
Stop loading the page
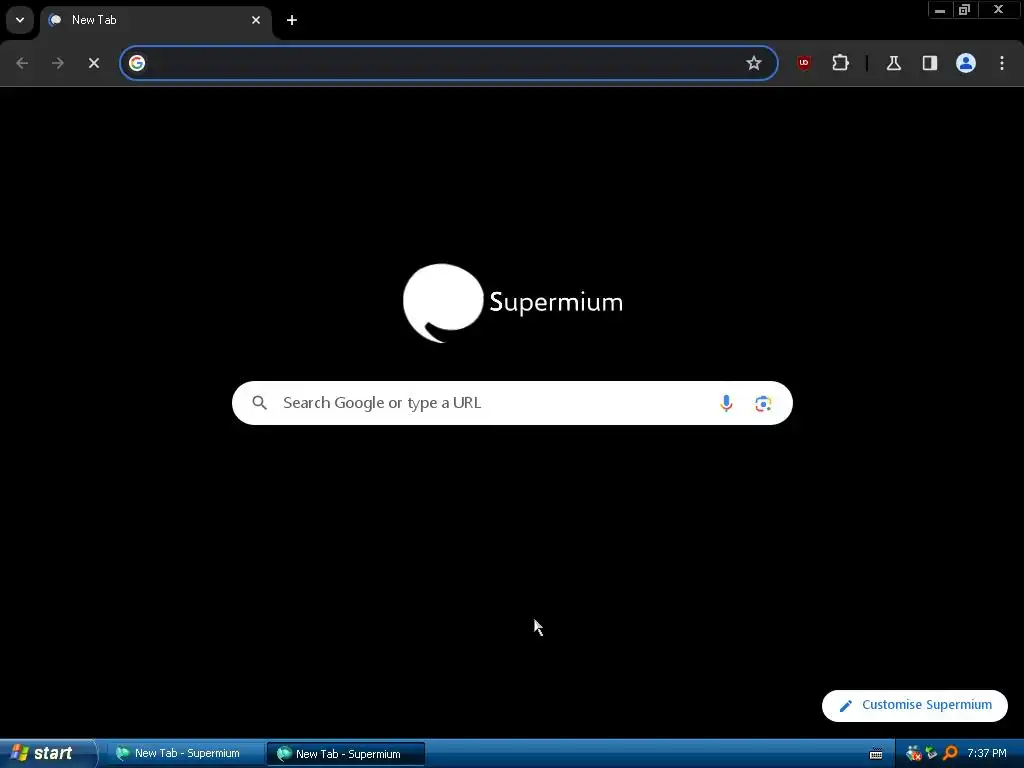pos(94,63)
